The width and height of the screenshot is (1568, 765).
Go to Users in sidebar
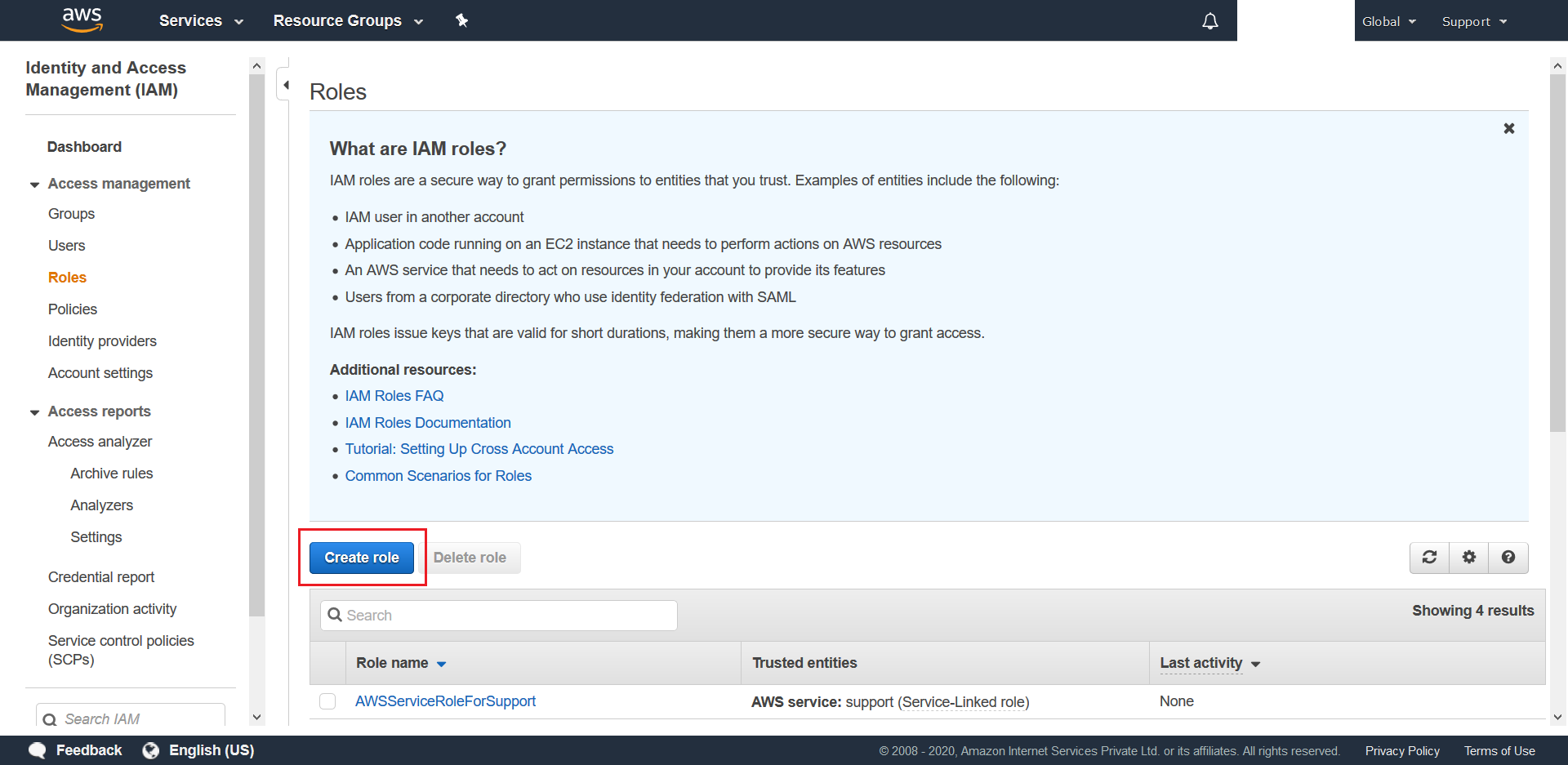click(66, 246)
